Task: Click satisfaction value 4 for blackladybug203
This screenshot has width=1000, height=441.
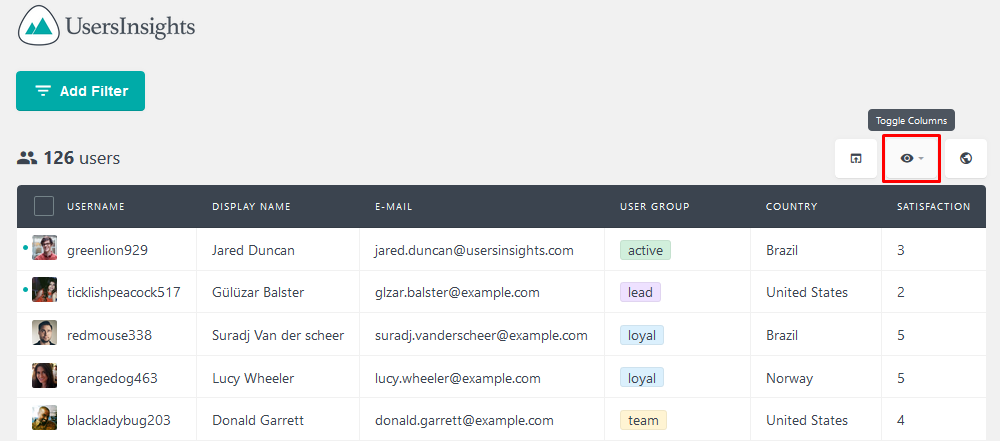Action: (x=901, y=421)
